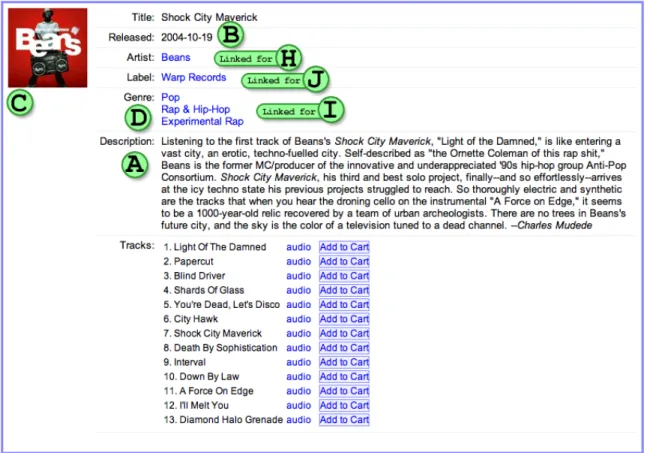
Task: Click track name 10. Down By Law
Action: pyautogui.click(x=201, y=377)
